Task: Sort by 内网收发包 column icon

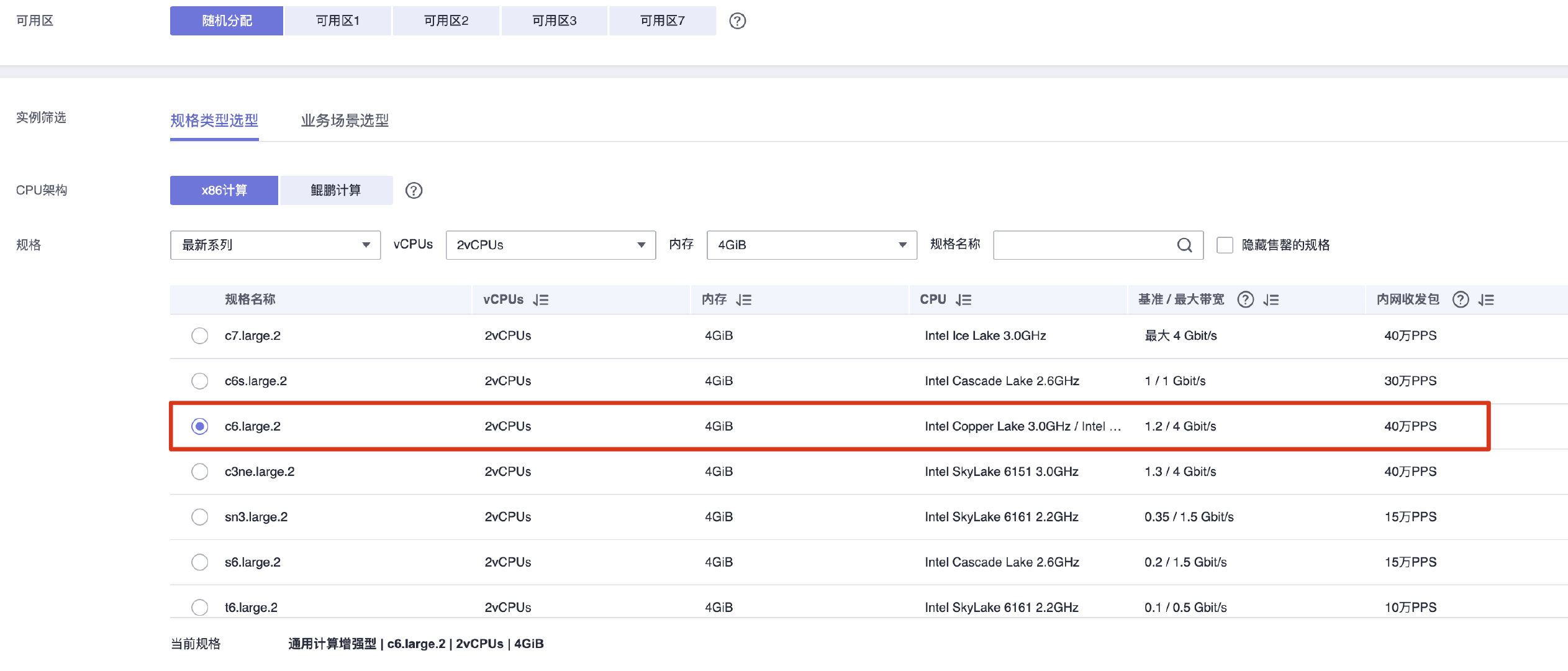Action: pyautogui.click(x=1486, y=300)
